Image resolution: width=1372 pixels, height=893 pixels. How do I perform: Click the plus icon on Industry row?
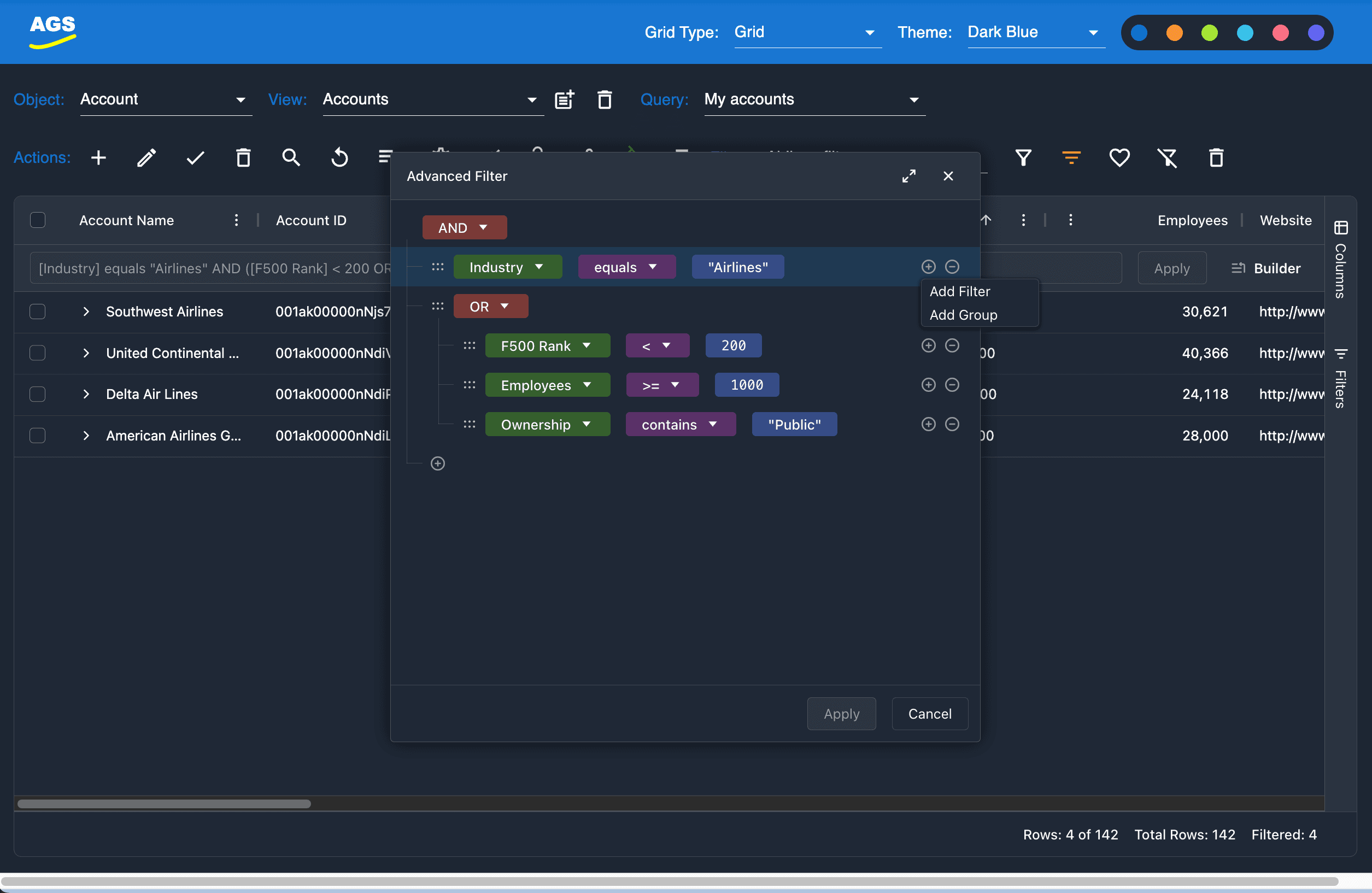coord(928,266)
